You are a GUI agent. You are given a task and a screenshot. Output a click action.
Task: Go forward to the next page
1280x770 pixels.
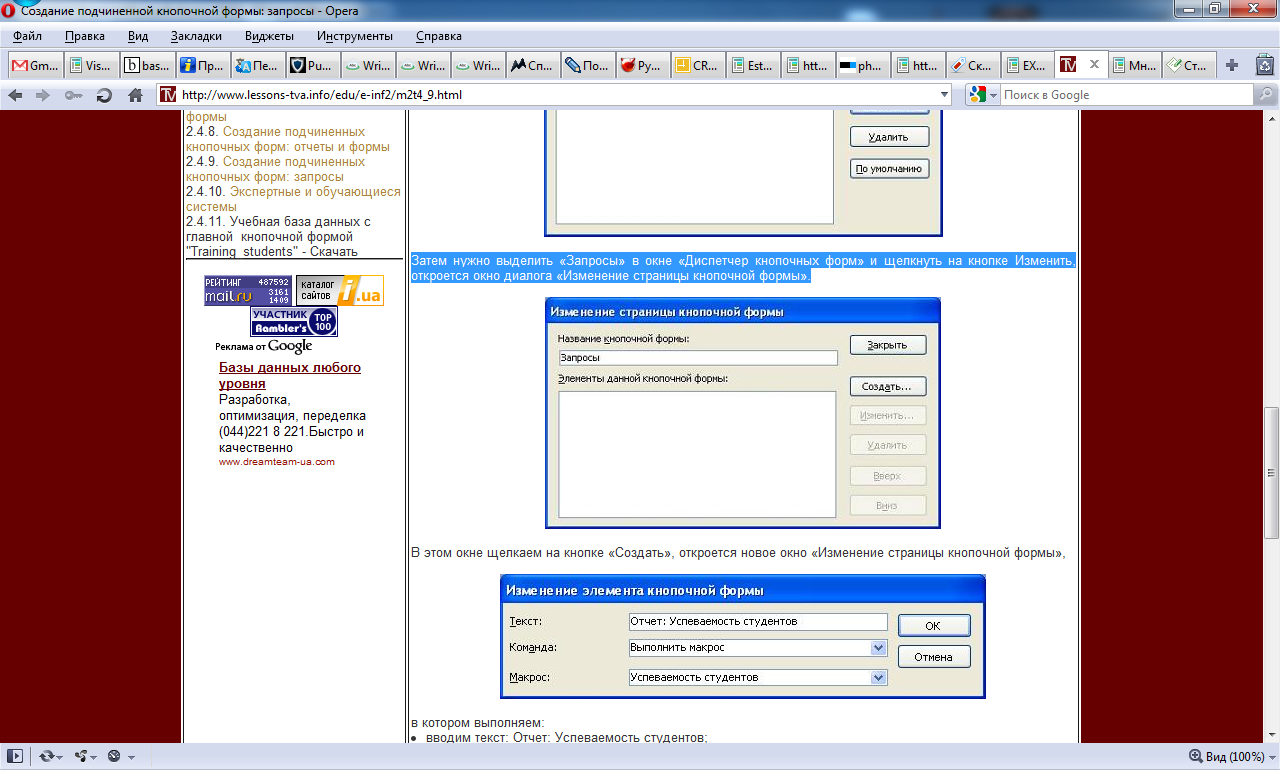(x=43, y=95)
